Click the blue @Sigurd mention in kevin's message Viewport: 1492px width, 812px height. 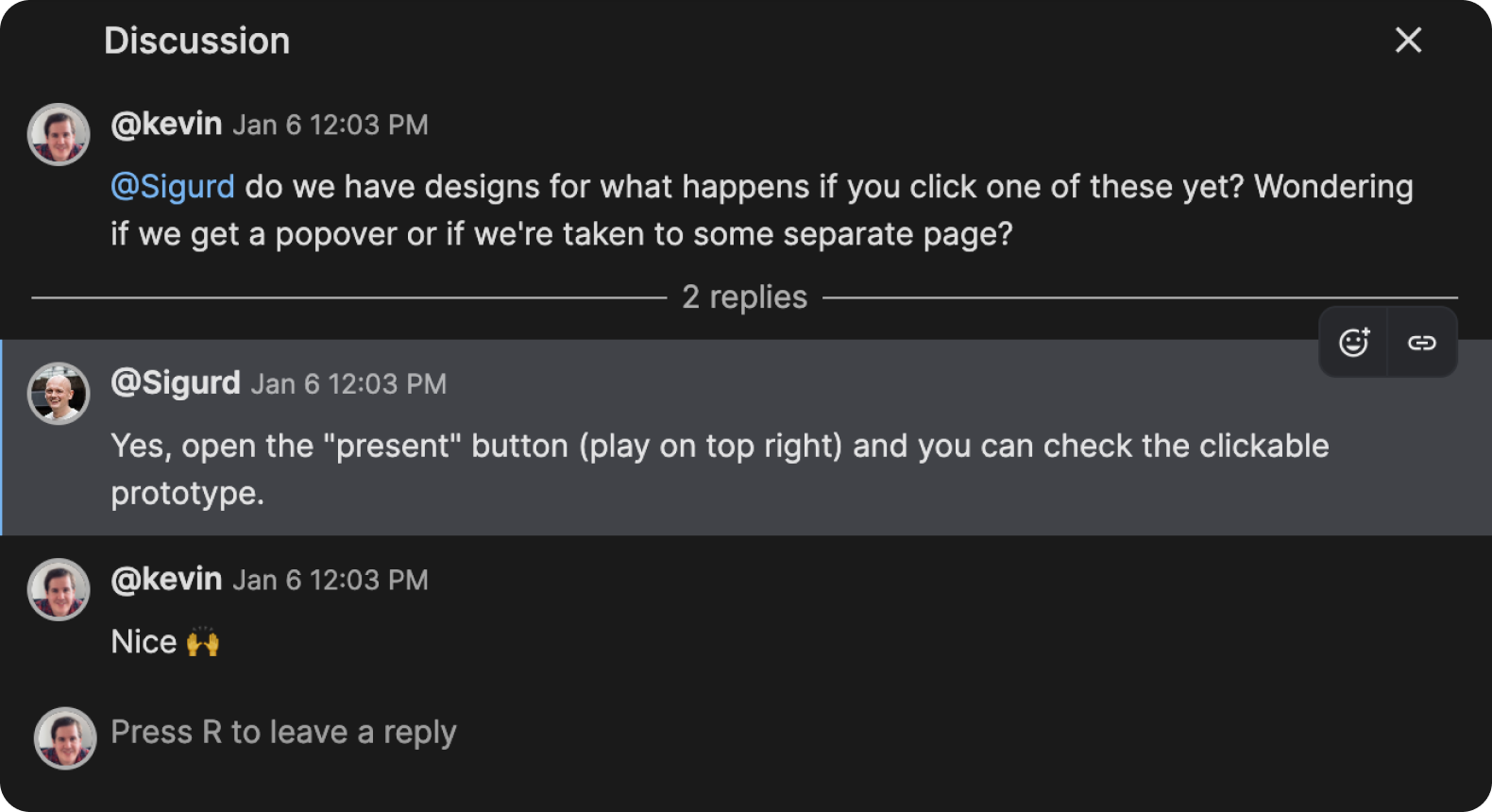pyautogui.click(x=173, y=187)
